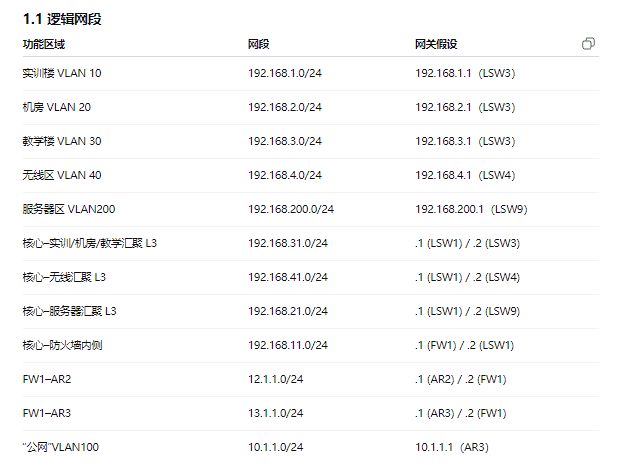
Task: Select the 实训楼 VLAN 10 cell
Action: 61,73
